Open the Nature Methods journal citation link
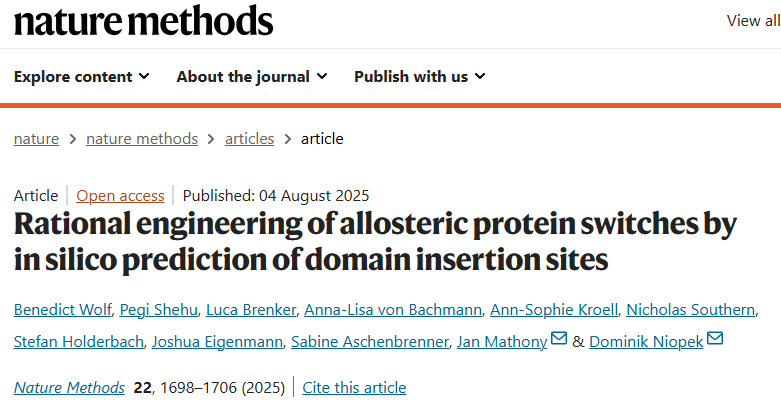781x406 pixels. tap(69, 387)
